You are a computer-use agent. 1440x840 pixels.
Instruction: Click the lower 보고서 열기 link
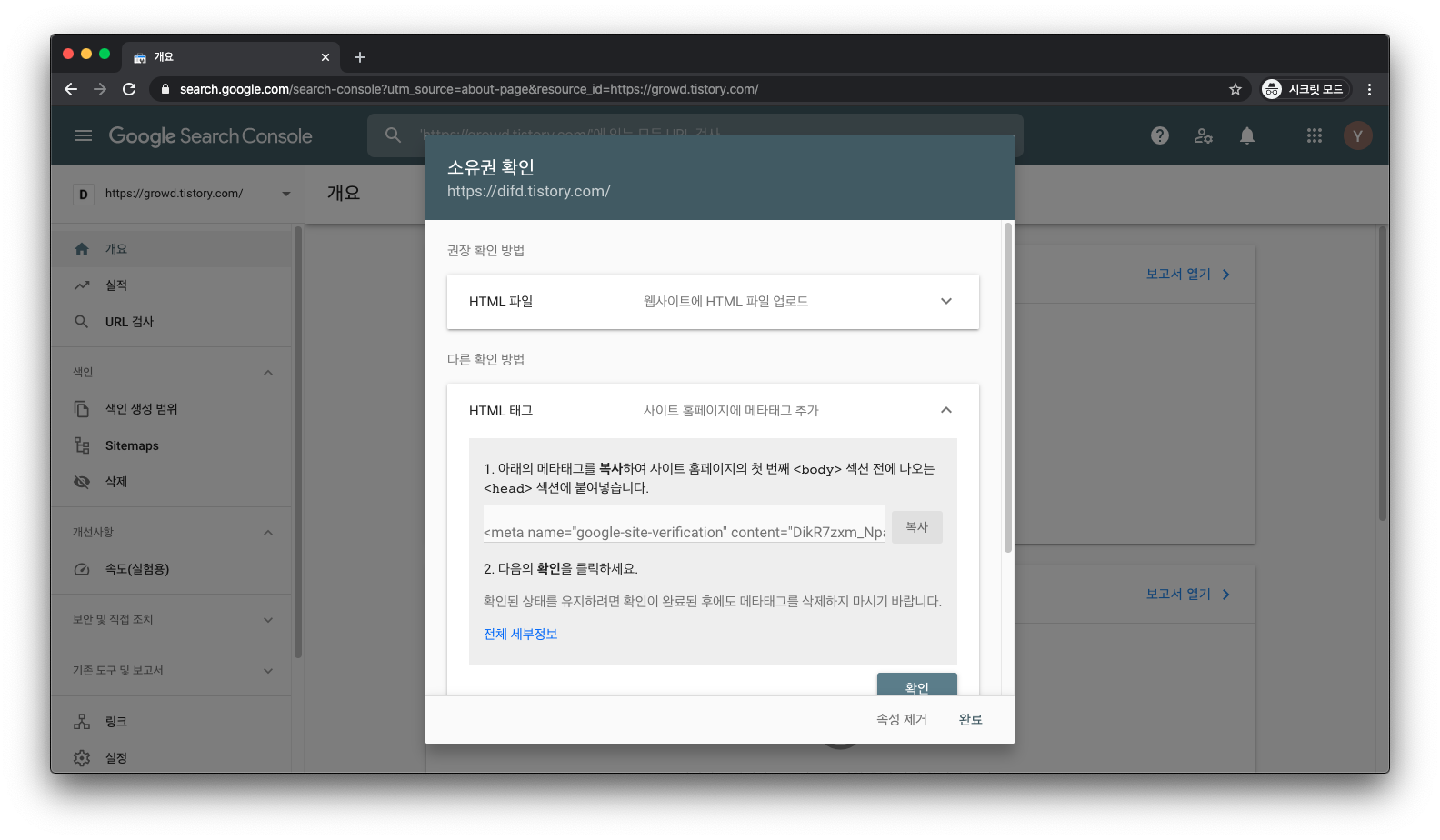pyautogui.click(x=1188, y=595)
